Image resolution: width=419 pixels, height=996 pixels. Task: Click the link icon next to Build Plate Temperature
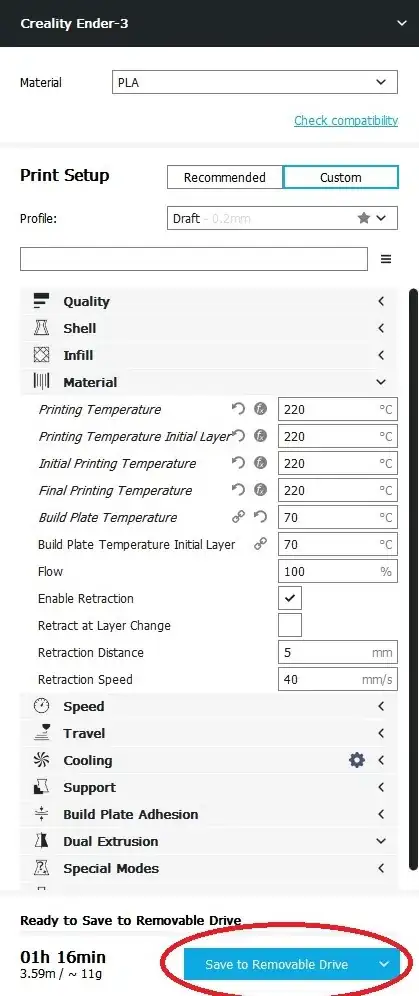pos(239,517)
